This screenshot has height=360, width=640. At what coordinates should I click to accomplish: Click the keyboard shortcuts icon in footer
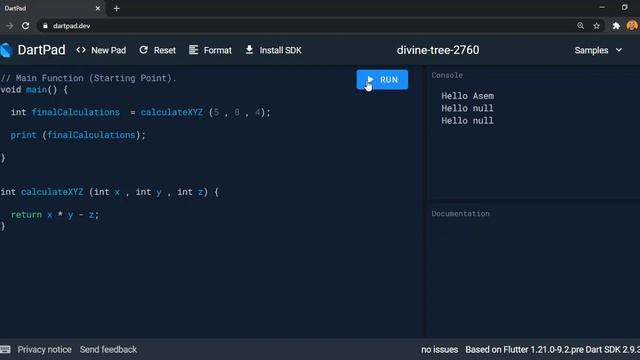point(5,349)
